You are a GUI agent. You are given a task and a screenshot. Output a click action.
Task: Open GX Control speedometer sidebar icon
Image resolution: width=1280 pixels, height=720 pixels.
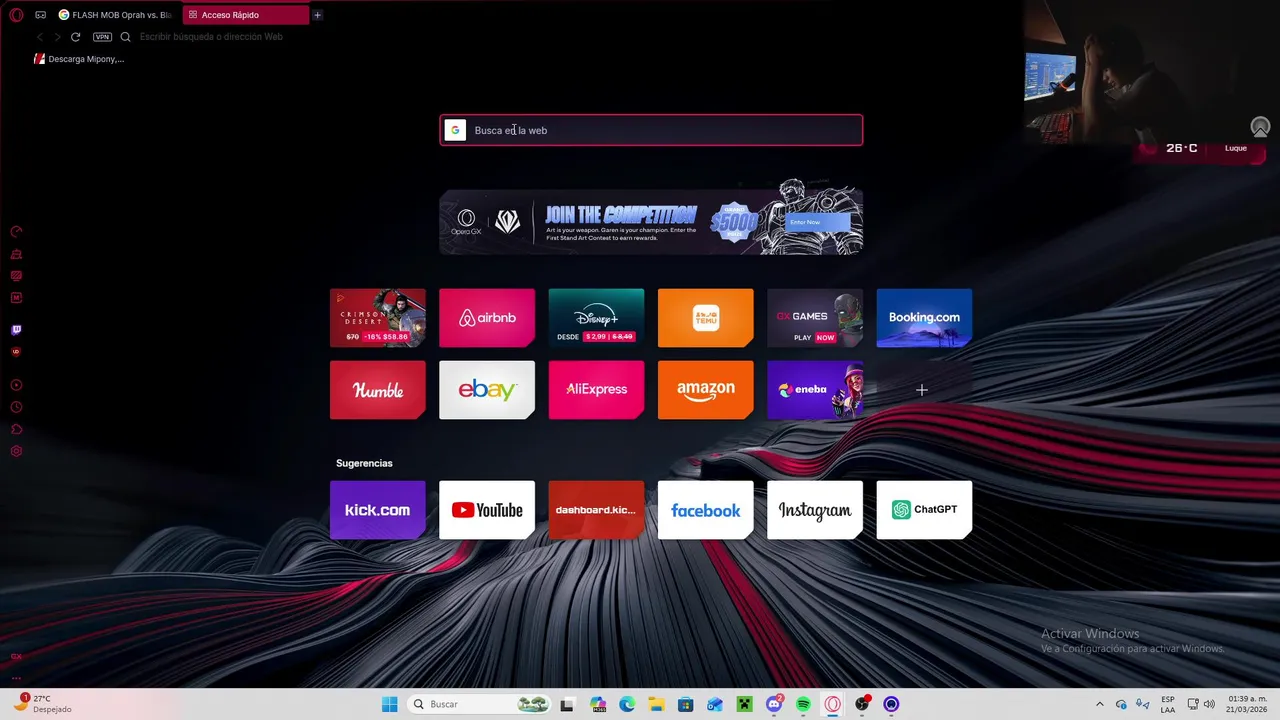click(x=16, y=232)
